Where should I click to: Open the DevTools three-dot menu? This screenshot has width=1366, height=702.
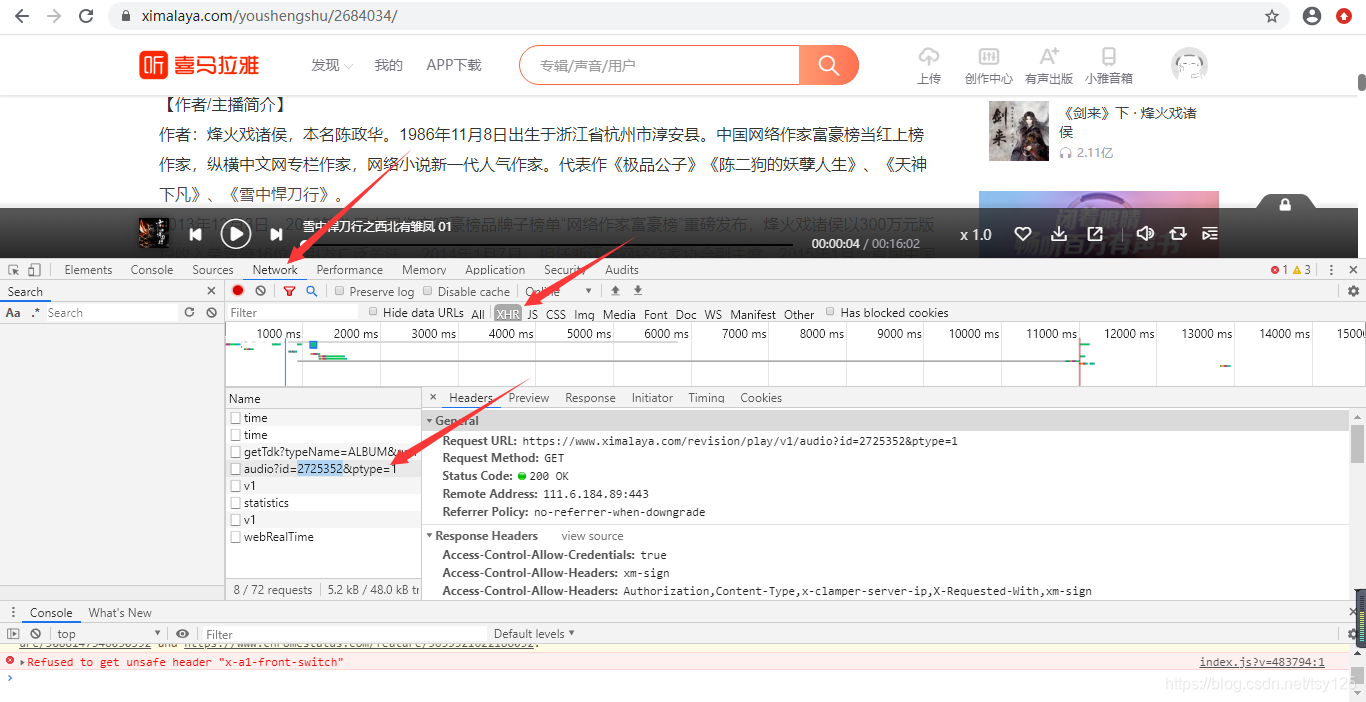1330,270
